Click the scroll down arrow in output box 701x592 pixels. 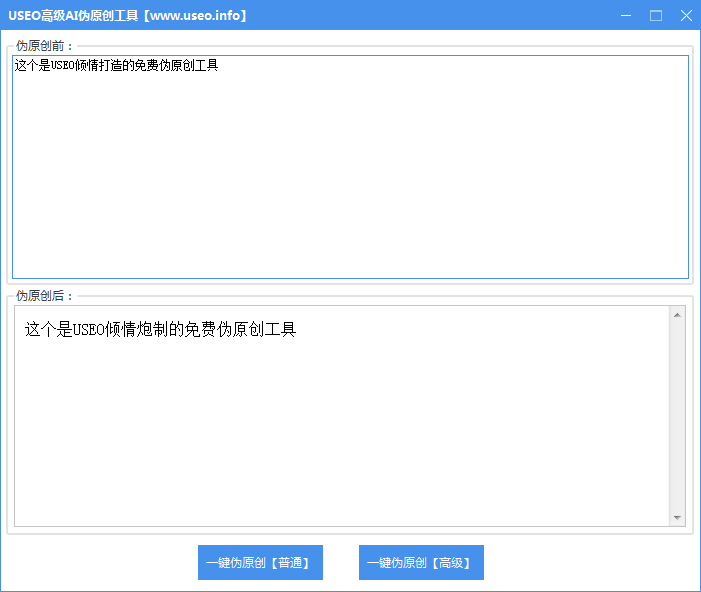tap(677, 517)
